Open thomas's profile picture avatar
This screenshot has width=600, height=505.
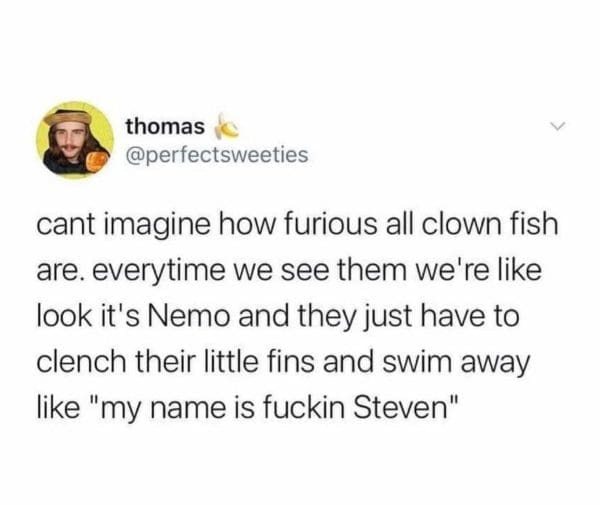click(x=75, y=140)
